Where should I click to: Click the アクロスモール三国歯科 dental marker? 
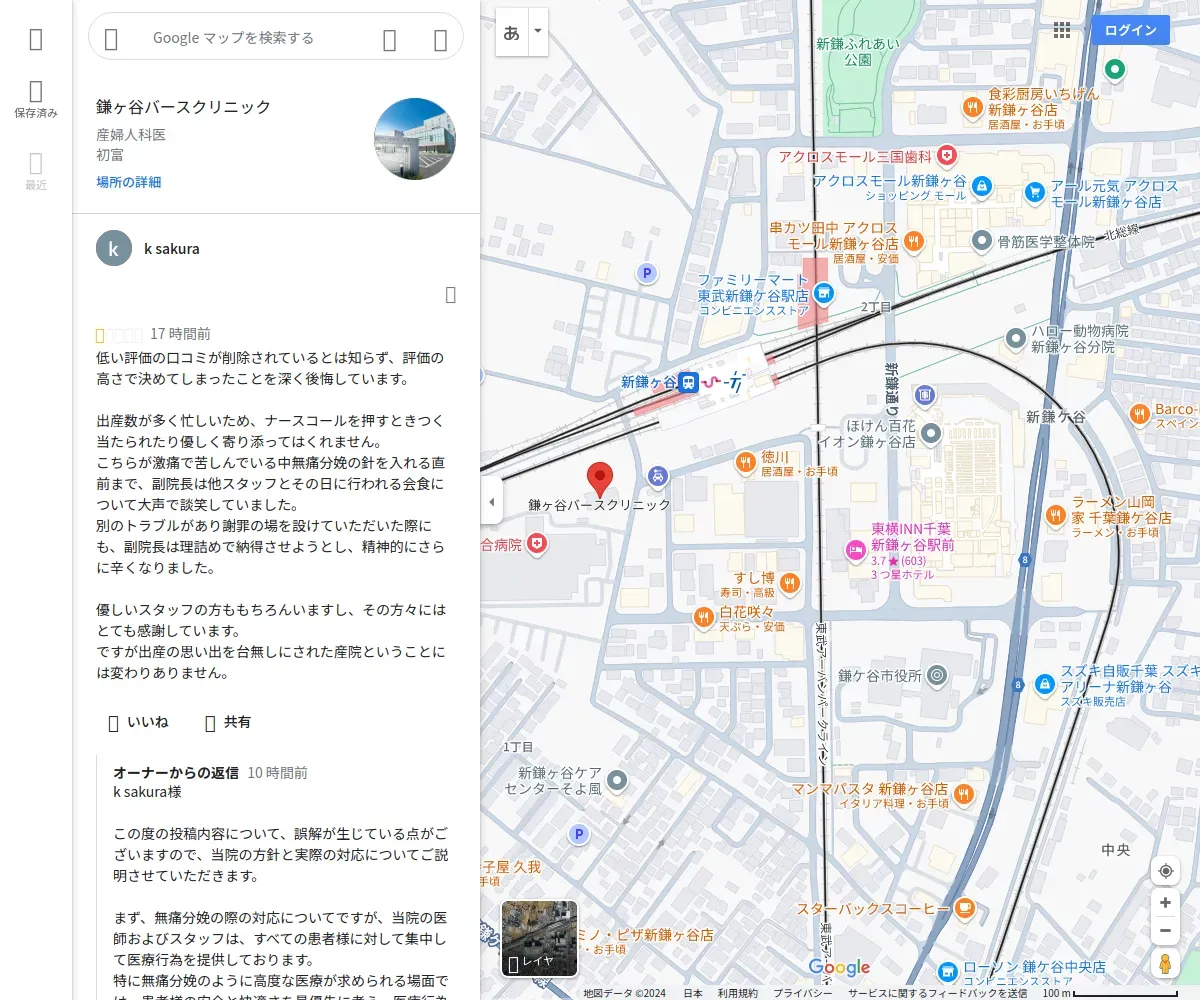pyautogui.click(x=946, y=155)
